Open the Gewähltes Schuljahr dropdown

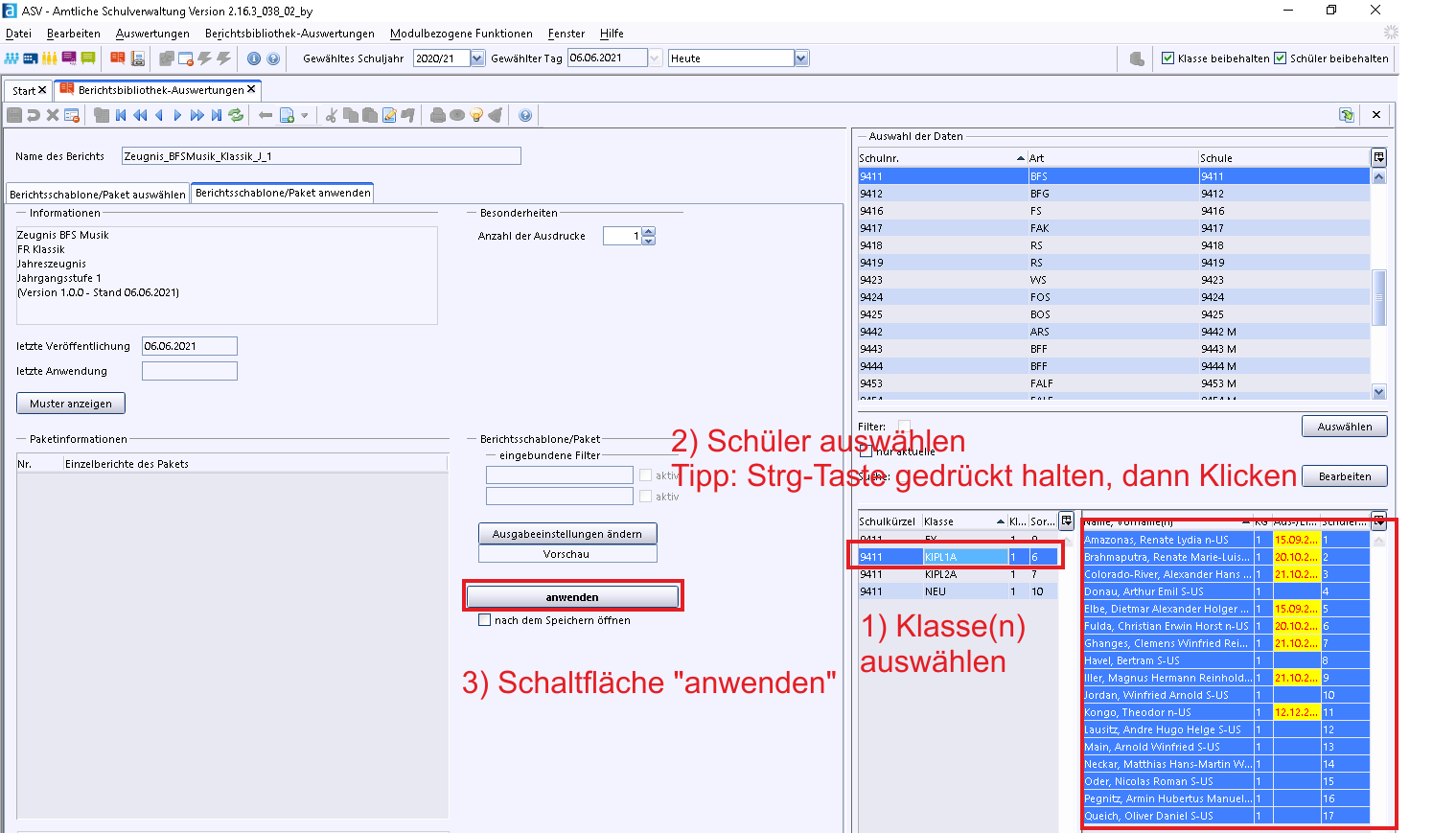point(477,58)
